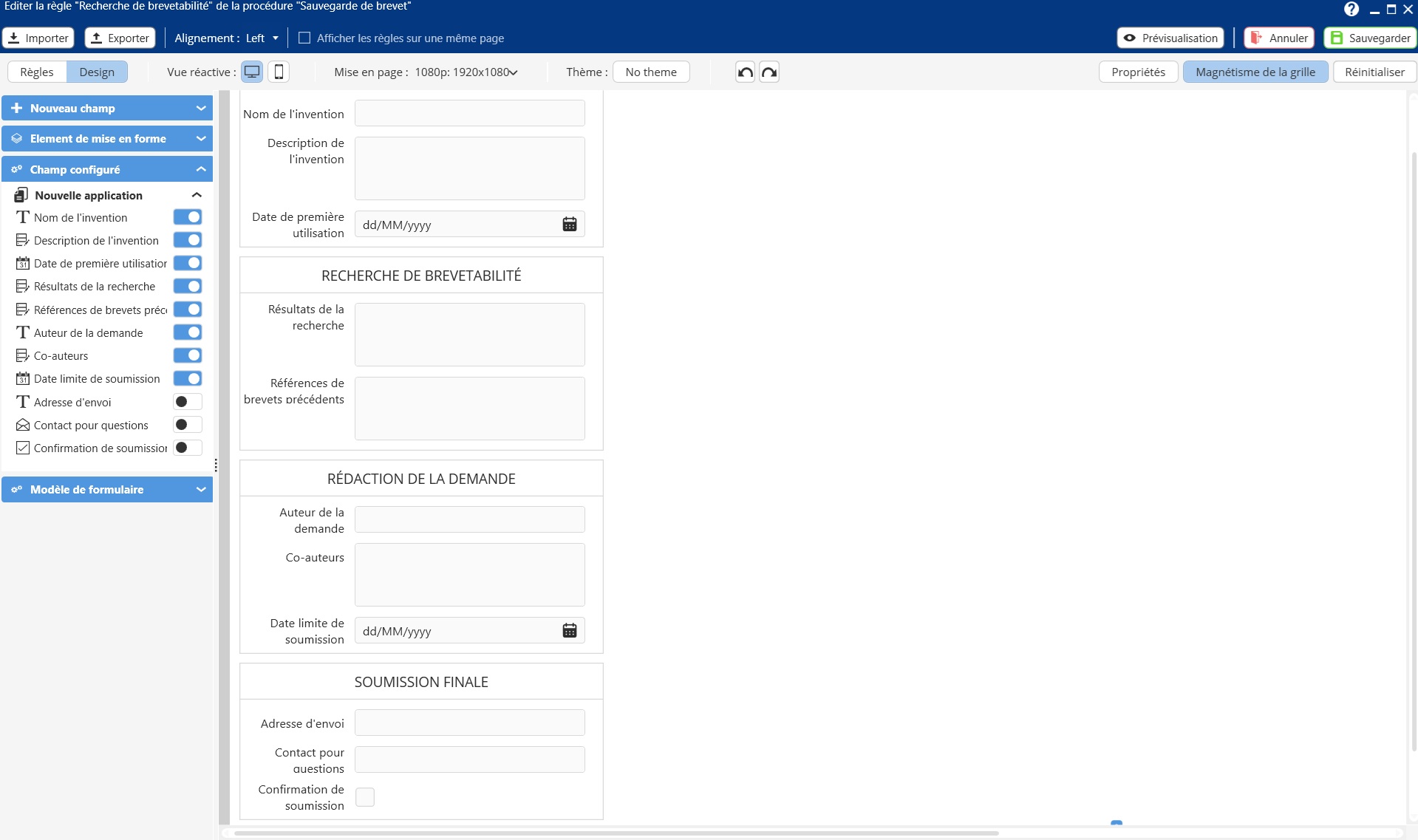
Task: Expand the Nouveau champ section
Action: [107, 108]
